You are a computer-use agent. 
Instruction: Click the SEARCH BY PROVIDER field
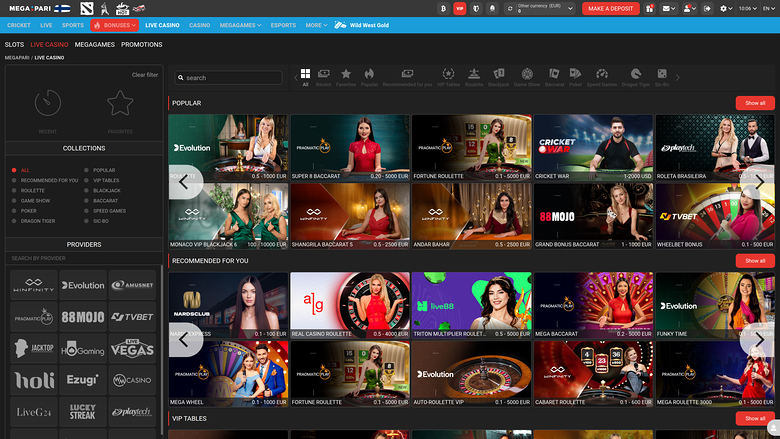(84, 258)
